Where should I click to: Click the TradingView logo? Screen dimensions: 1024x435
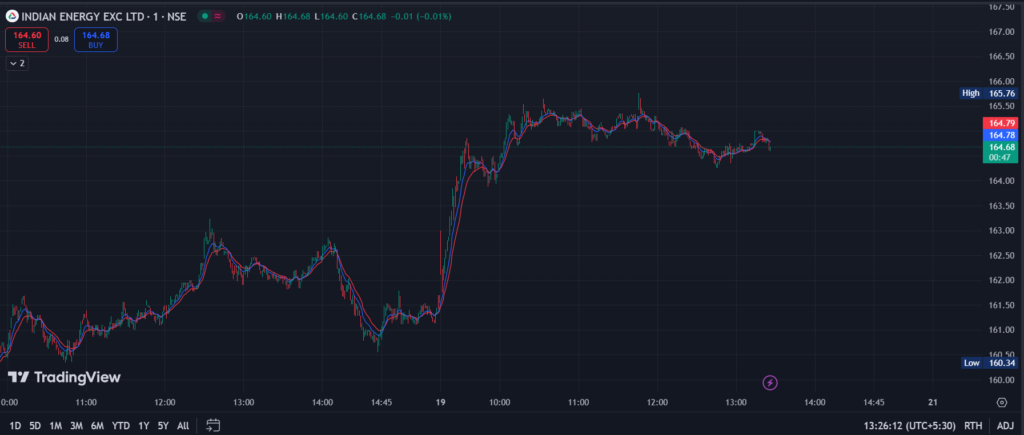click(x=64, y=377)
